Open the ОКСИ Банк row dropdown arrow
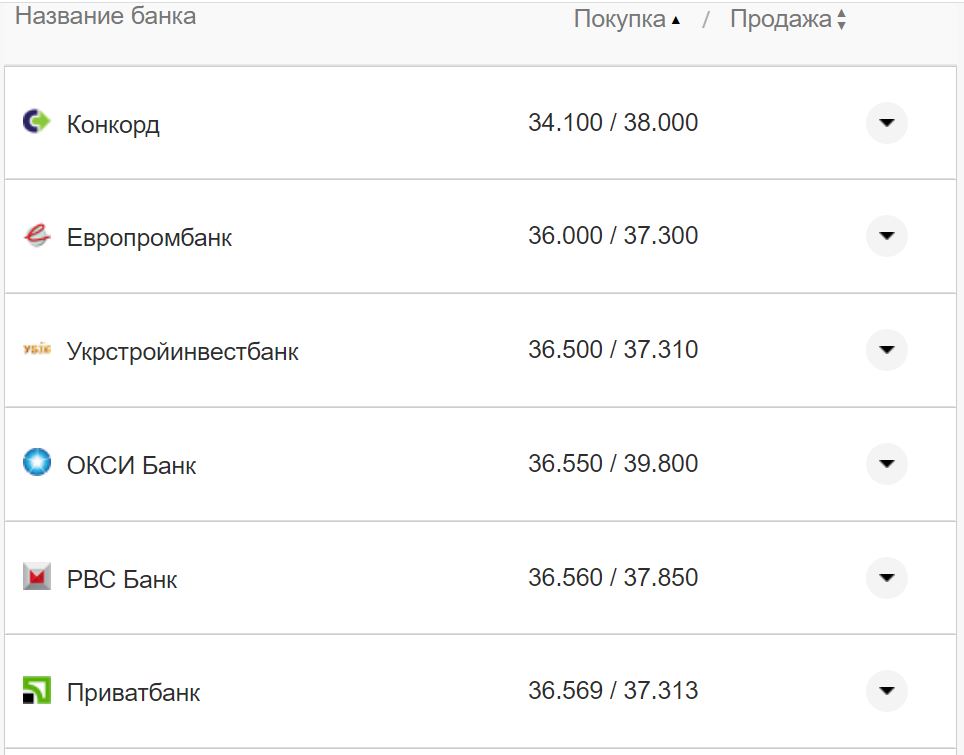The width and height of the screenshot is (964, 755). [886, 464]
